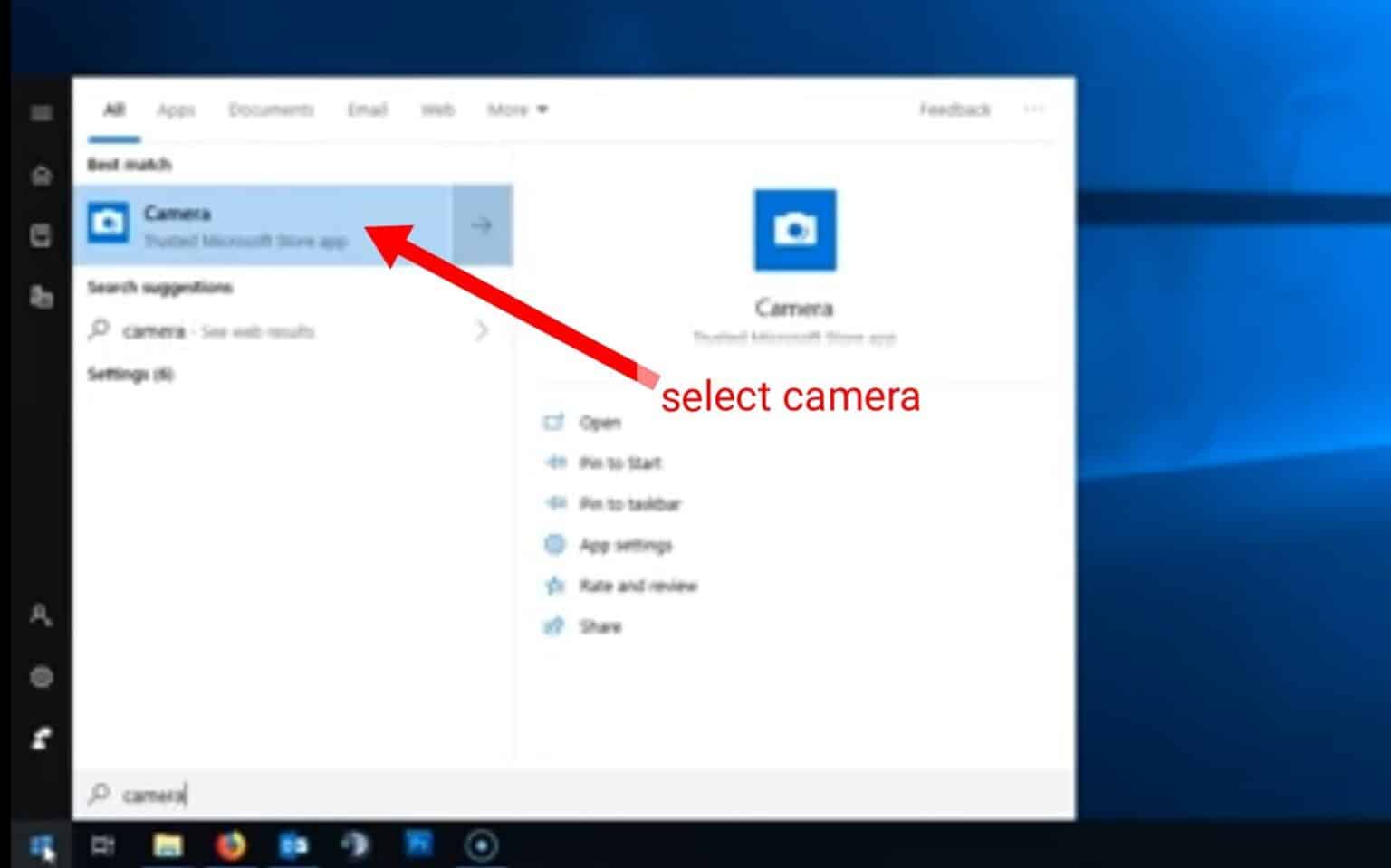The height and width of the screenshot is (868, 1391).
Task: Click the chevron next to See web results
Action: (x=481, y=330)
